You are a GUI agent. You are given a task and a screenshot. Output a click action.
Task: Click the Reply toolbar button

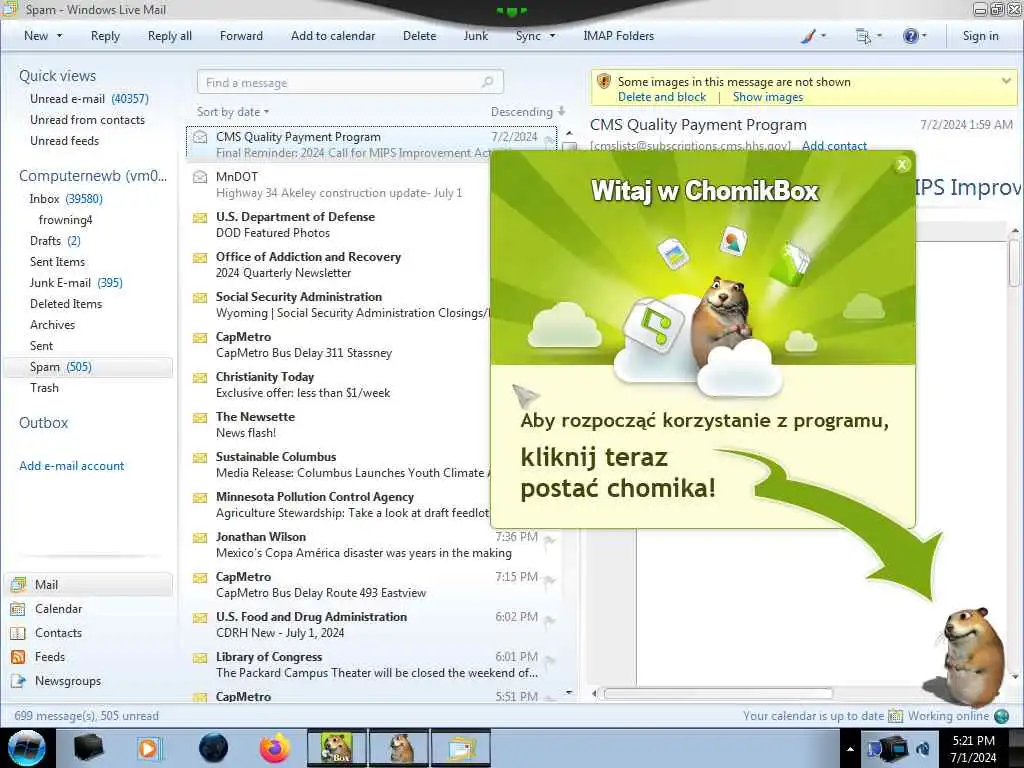105,36
